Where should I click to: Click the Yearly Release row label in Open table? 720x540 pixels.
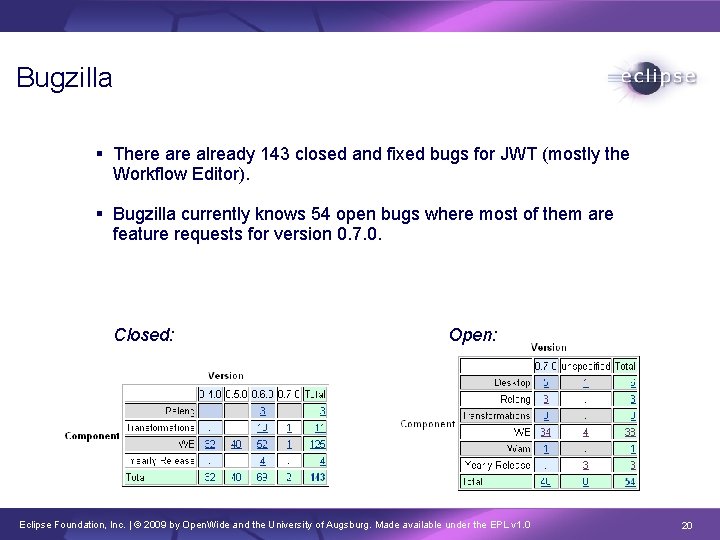(496, 465)
